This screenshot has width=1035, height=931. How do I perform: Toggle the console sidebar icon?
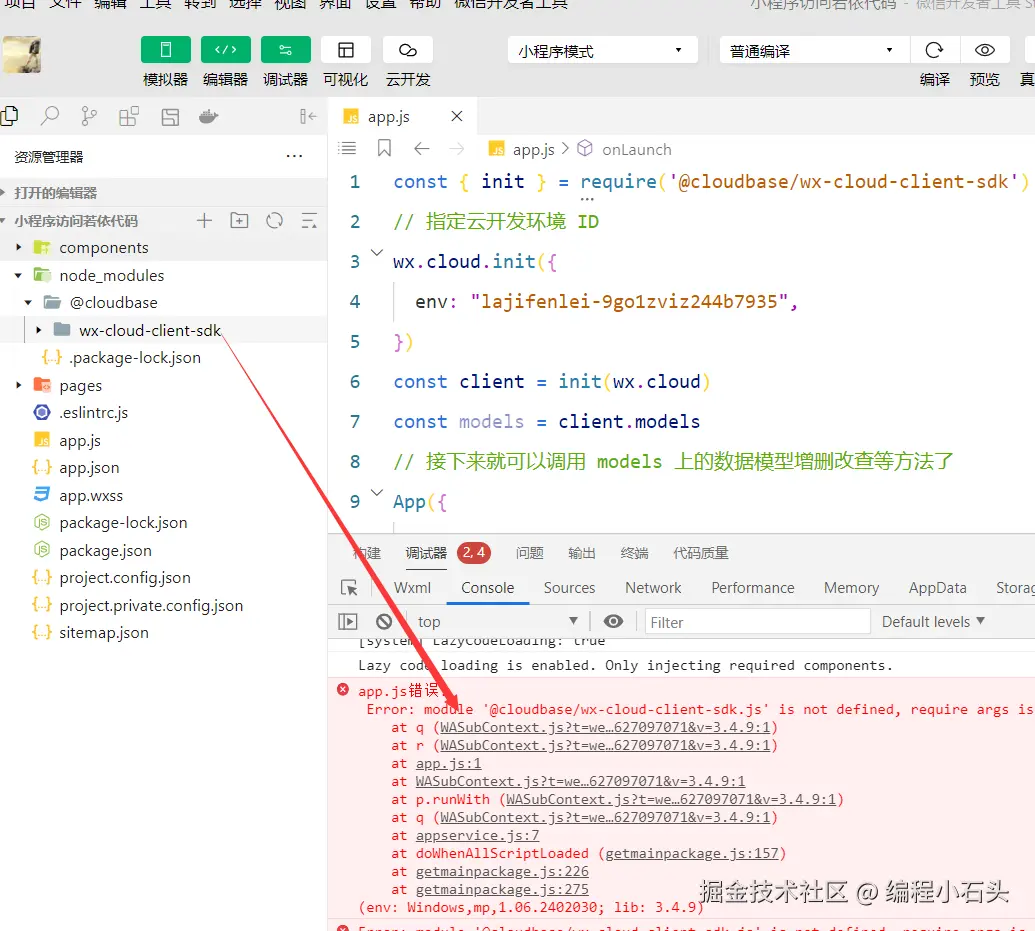[348, 621]
